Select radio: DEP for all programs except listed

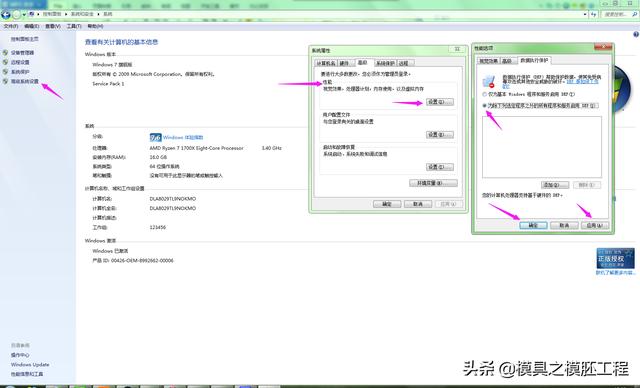click(484, 106)
